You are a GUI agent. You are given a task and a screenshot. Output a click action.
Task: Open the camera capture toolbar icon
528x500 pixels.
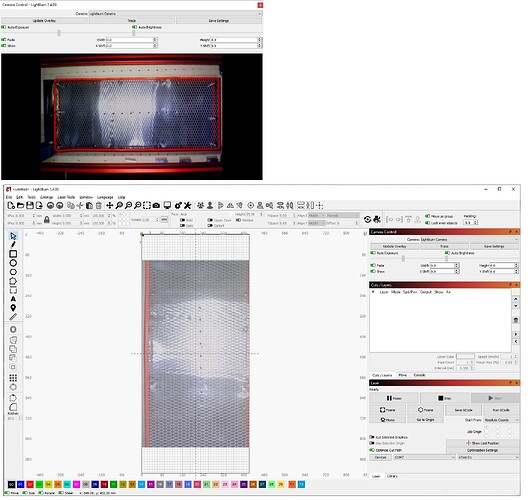(x=156, y=205)
